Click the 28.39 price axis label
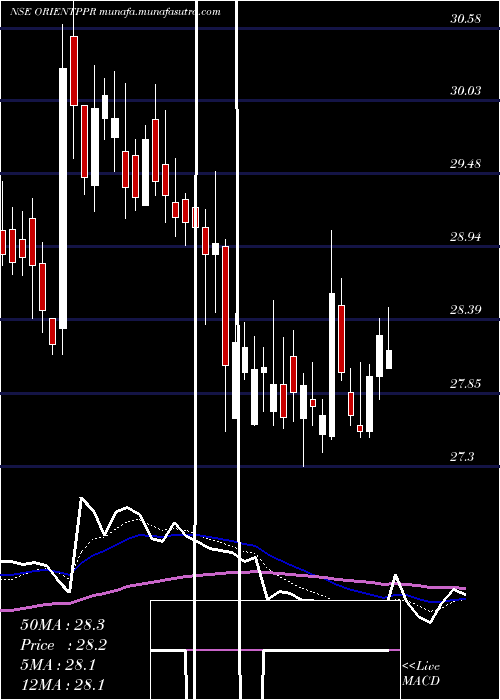This screenshot has width=500, height=700. click(465, 309)
